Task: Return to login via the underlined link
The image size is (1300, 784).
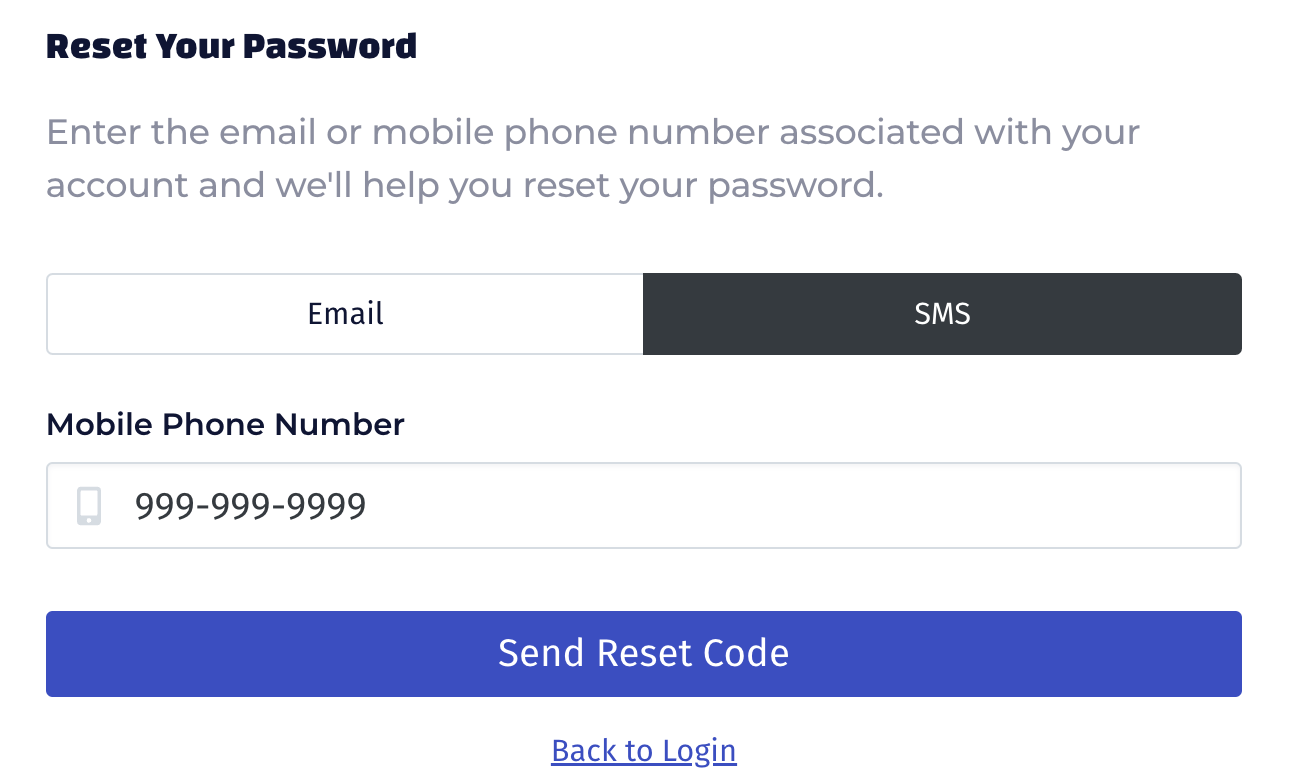Action: [643, 750]
